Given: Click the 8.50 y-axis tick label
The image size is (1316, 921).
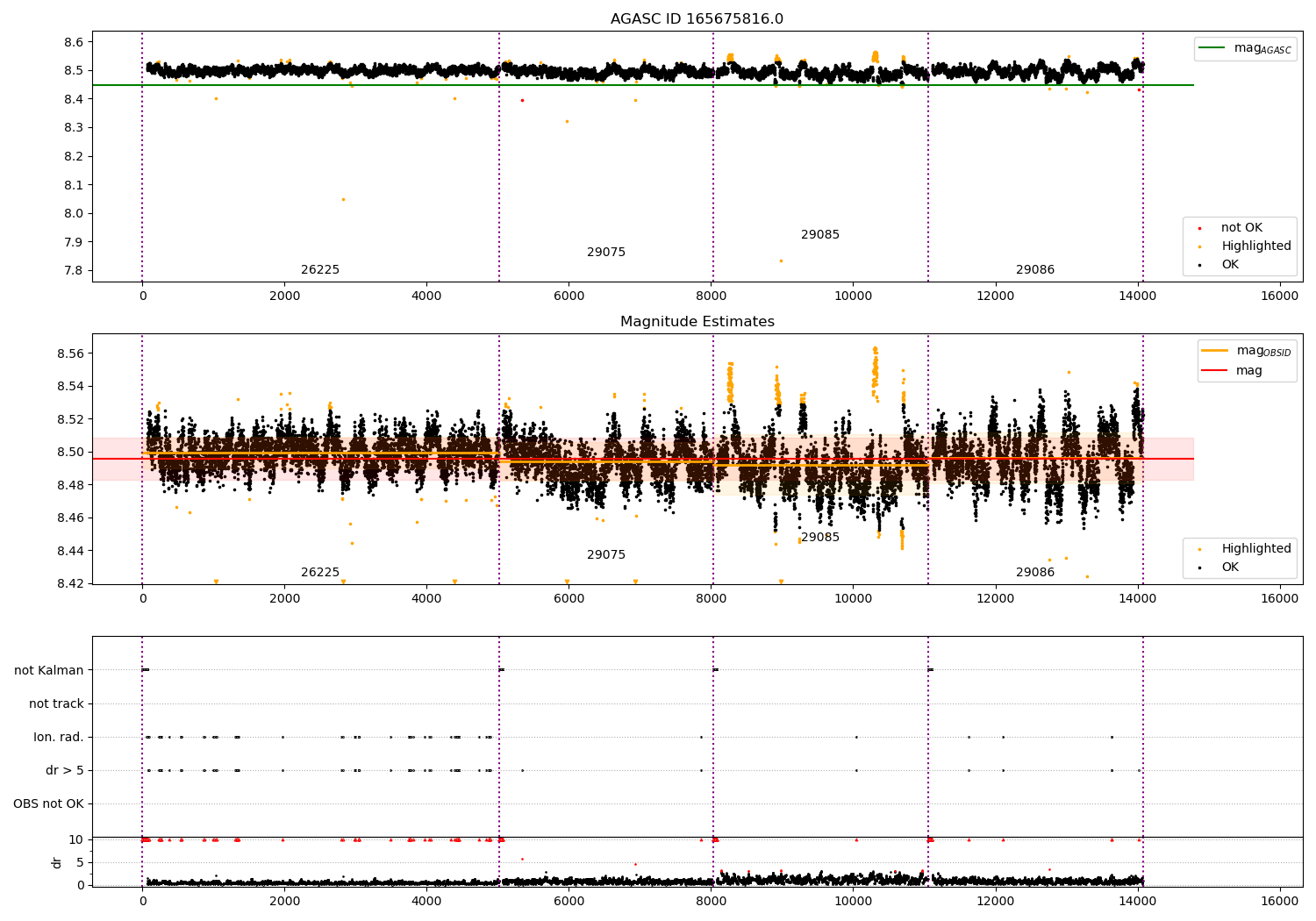Looking at the screenshot, I should pyautogui.click(x=71, y=453).
